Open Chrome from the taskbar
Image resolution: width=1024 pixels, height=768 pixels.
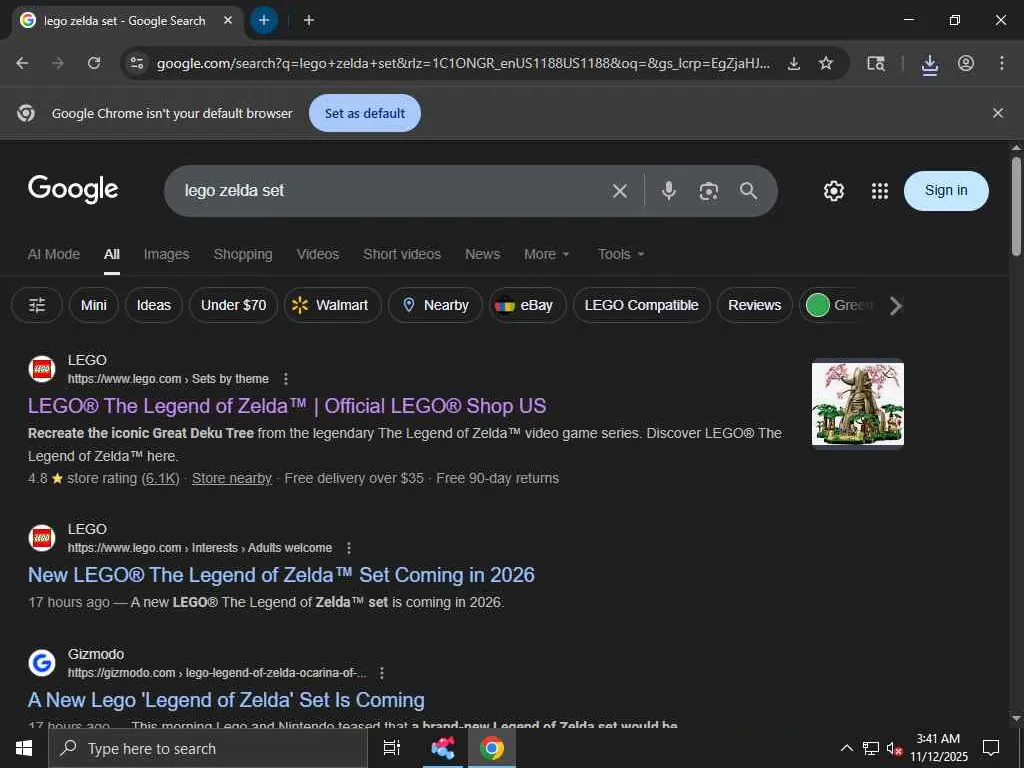pyautogui.click(x=492, y=748)
